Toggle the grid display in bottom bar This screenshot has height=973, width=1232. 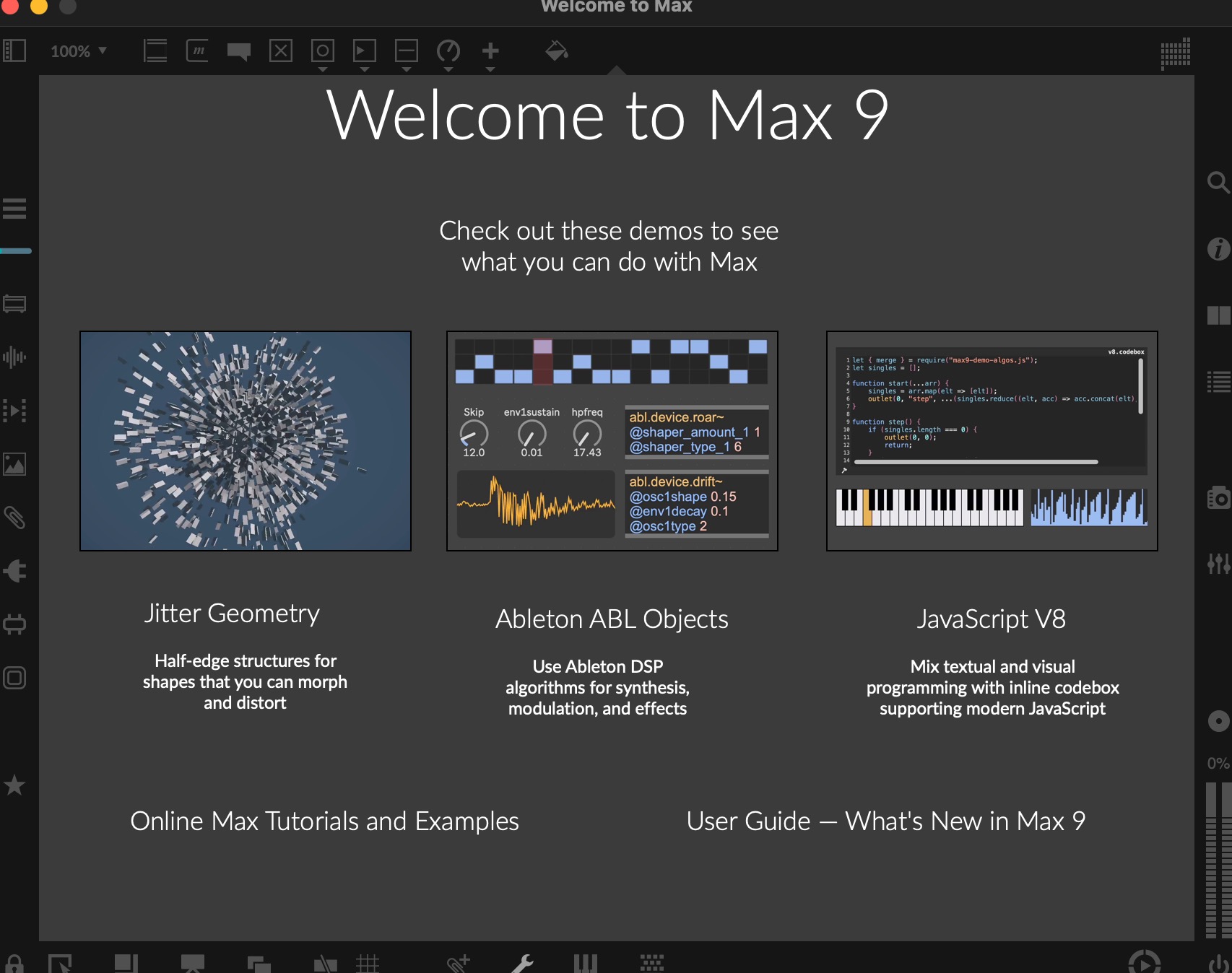point(368,964)
